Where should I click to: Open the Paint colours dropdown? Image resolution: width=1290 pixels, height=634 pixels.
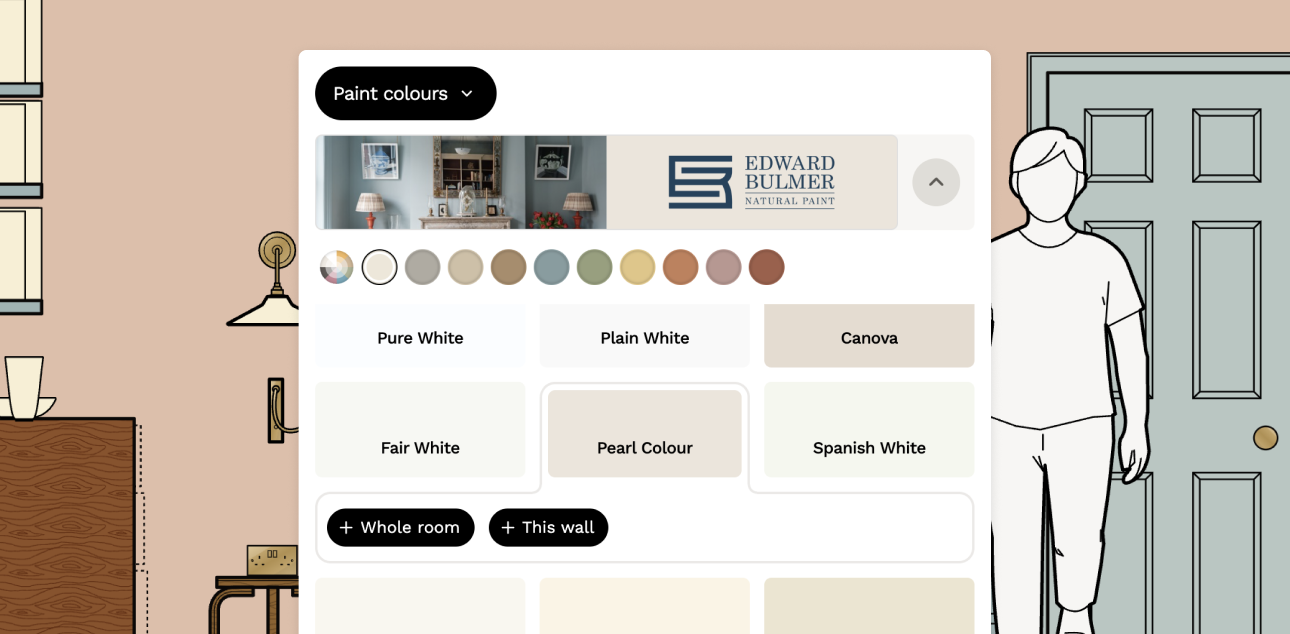tap(405, 93)
